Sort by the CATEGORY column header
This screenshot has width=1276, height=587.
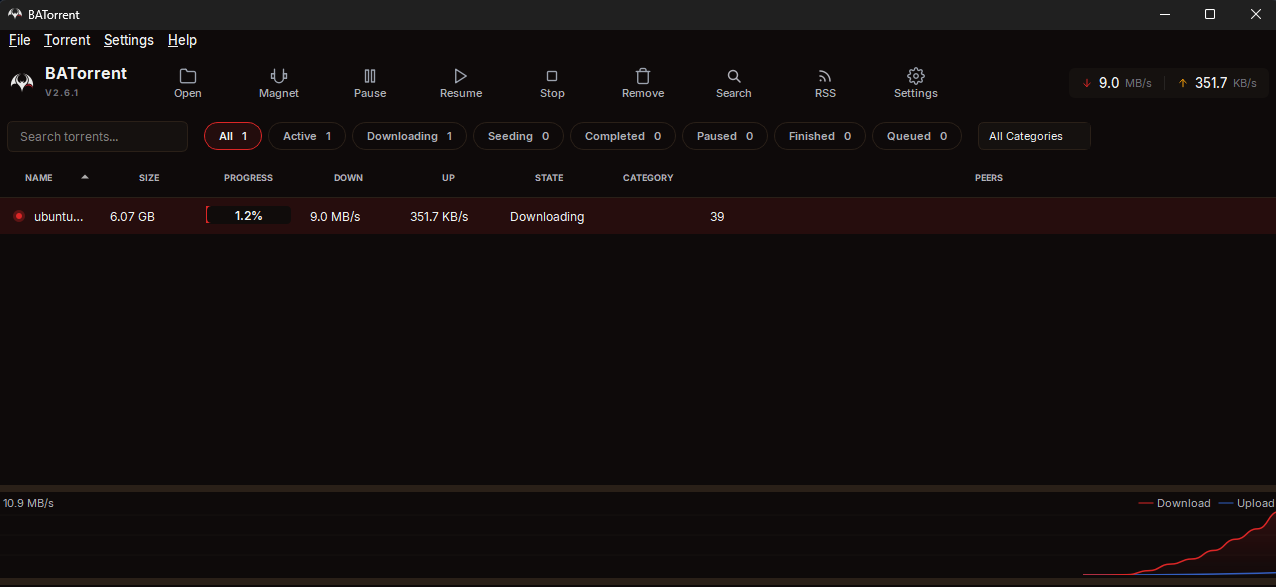click(648, 178)
